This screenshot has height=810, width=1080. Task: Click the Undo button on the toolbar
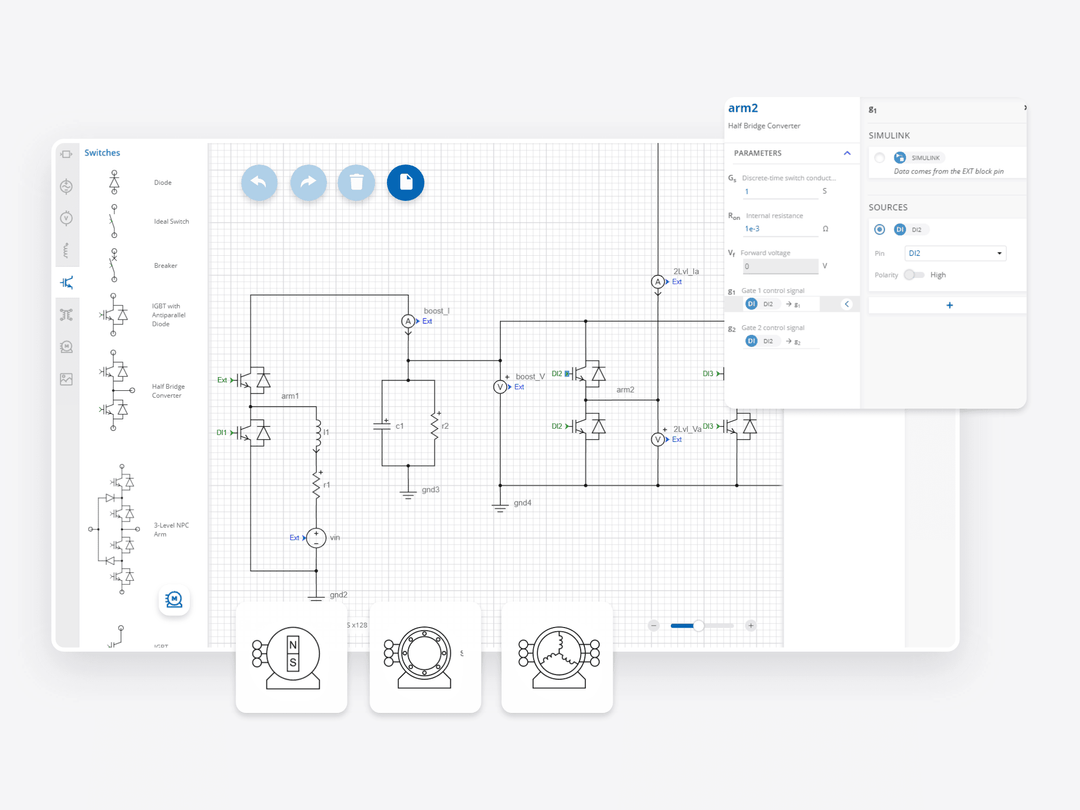[259, 184]
